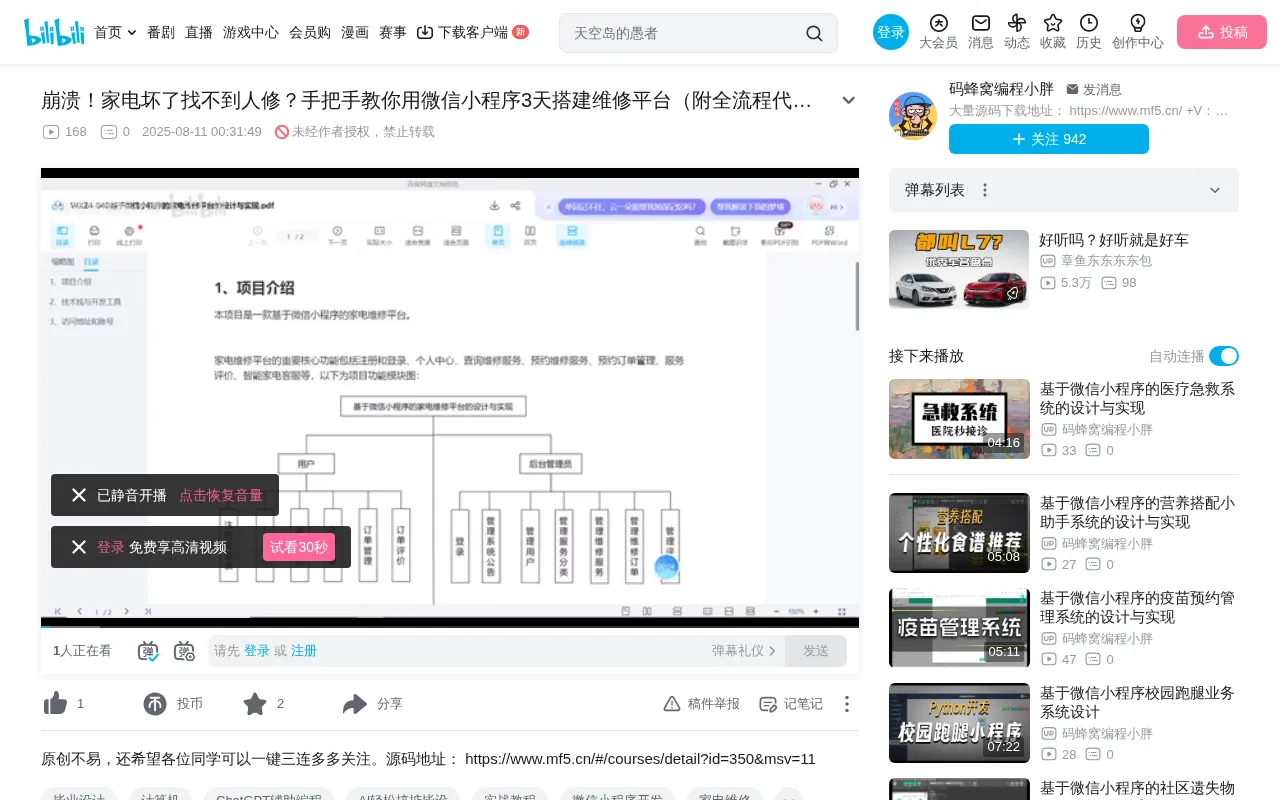This screenshot has height=800, width=1280.
Task: Open 弹幕礼仪 arrow link
Action: click(744, 651)
